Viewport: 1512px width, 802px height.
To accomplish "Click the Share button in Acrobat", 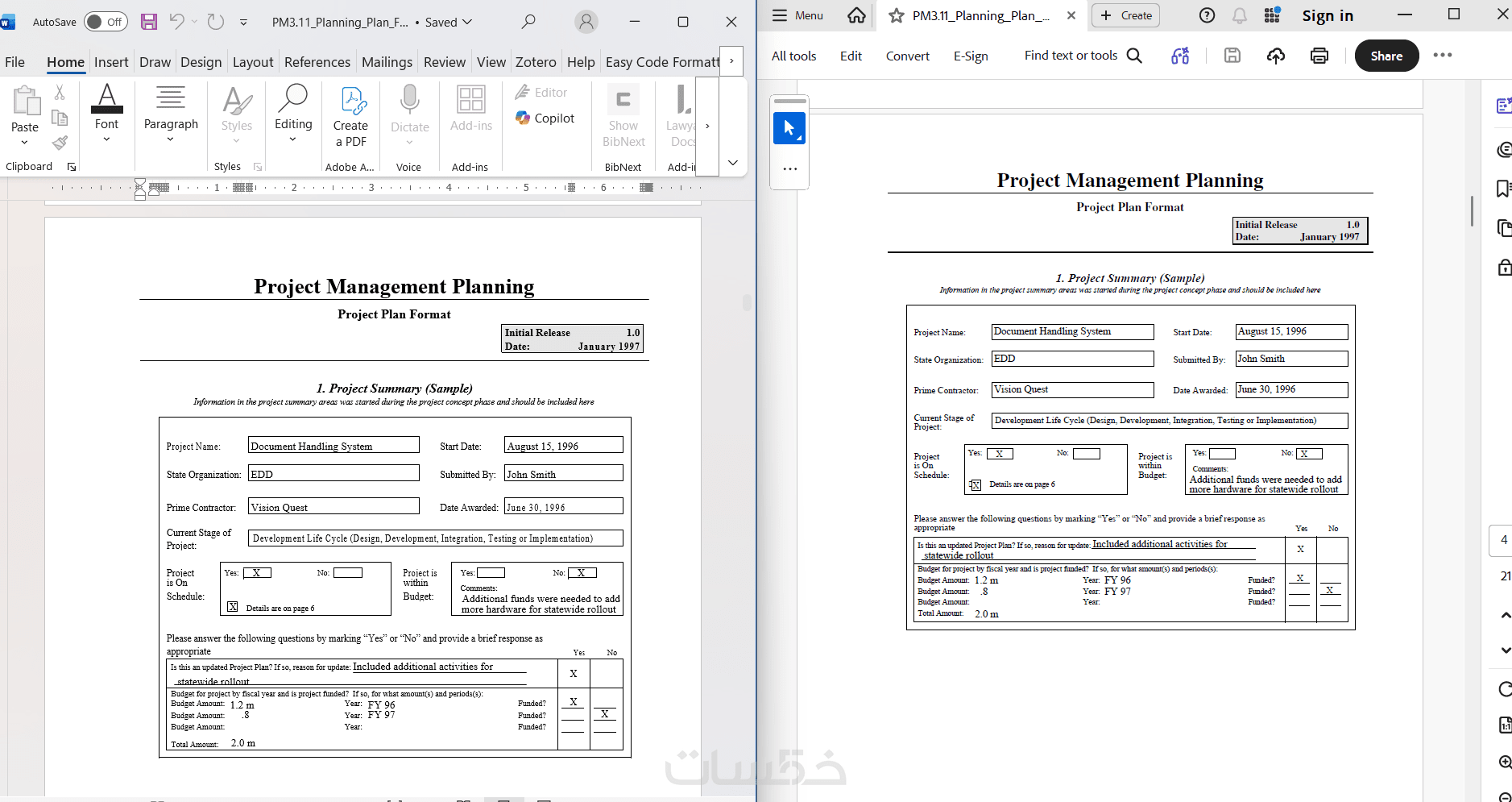I will tap(1387, 56).
